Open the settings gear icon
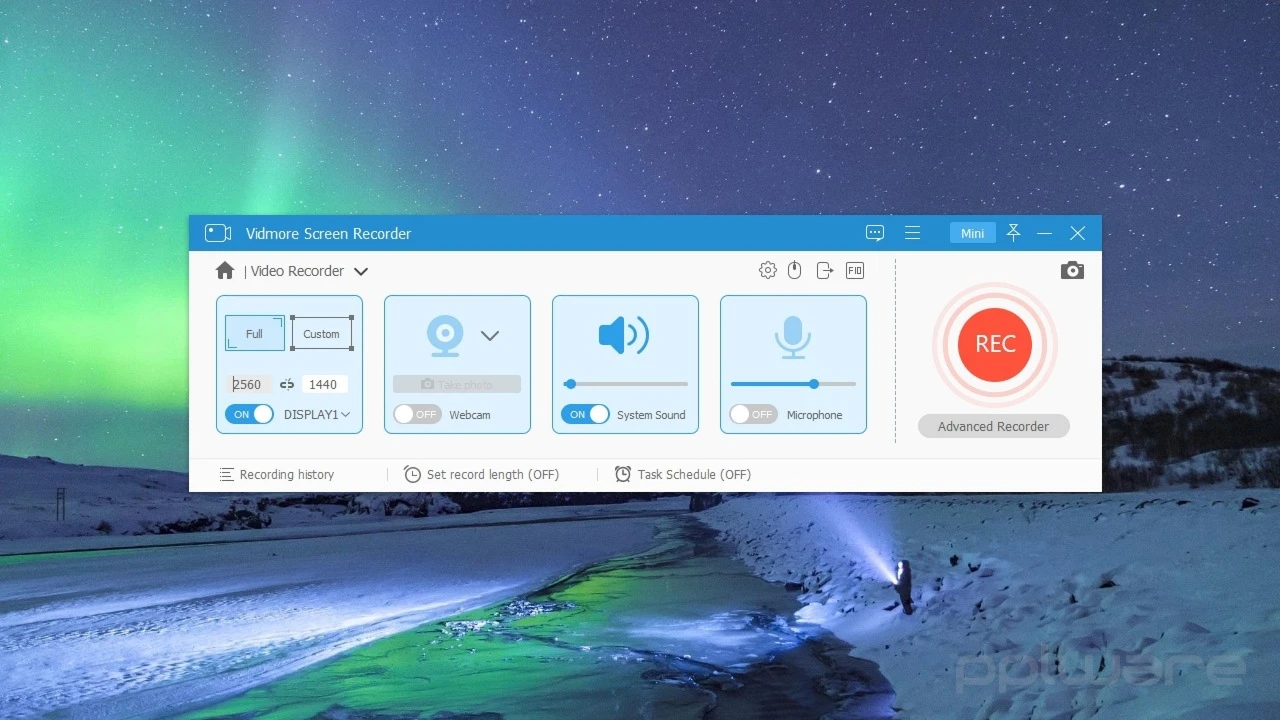1280x720 pixels. click(x=767, y=270)
